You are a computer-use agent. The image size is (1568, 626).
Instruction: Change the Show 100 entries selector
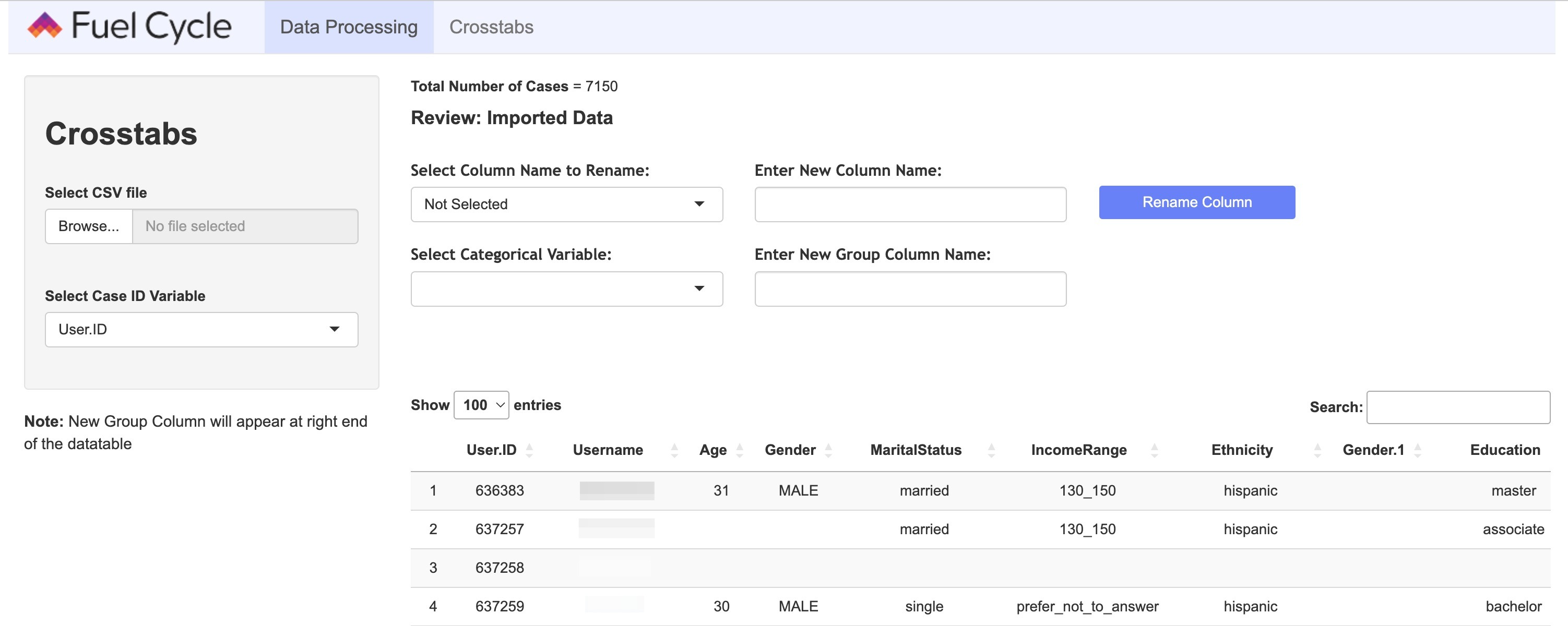(481, 405)
